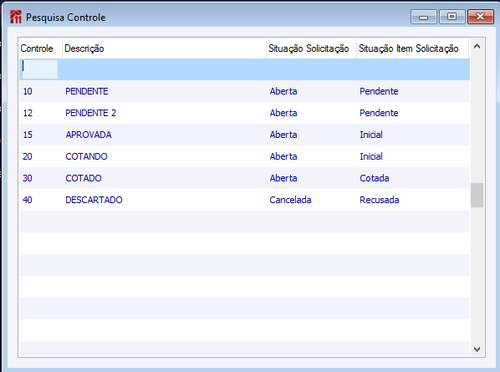Click the Cancelada status cell

tap(290, 200)
